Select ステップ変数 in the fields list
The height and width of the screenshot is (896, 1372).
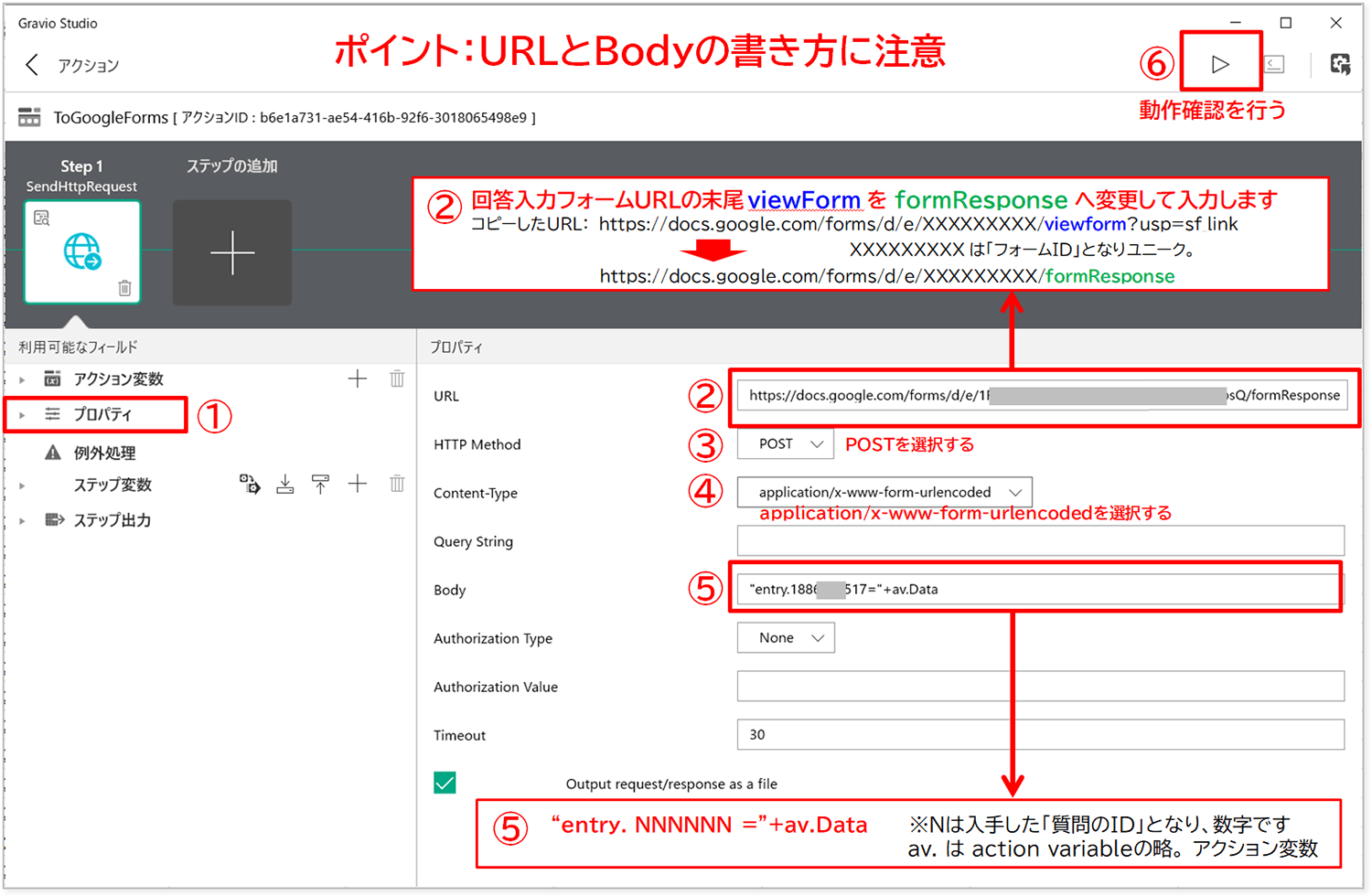(x=113, y=485)
